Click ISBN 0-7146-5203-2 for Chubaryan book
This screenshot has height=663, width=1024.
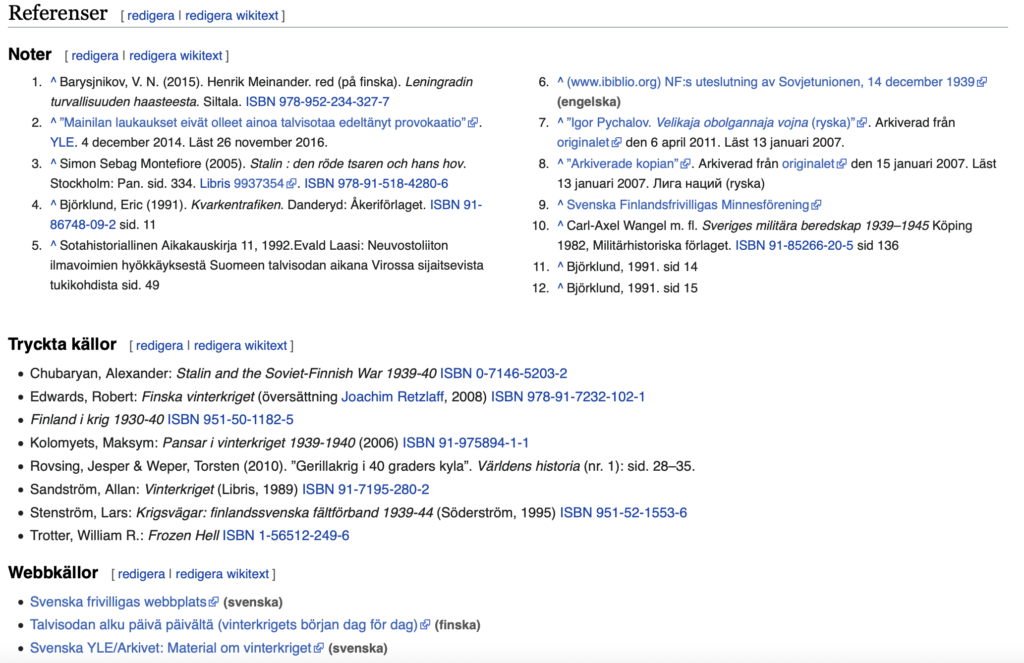(x=503, y=373)
